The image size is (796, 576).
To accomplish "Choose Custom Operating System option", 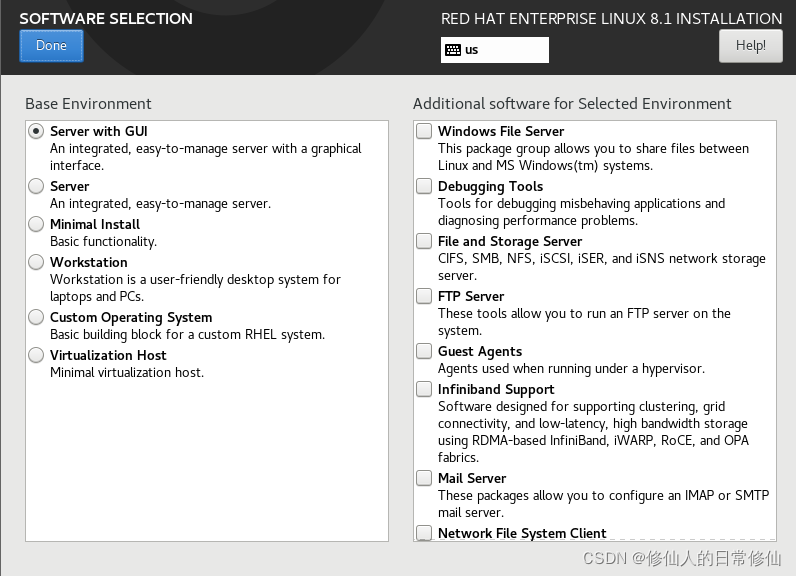I will (x=36, y=317).
